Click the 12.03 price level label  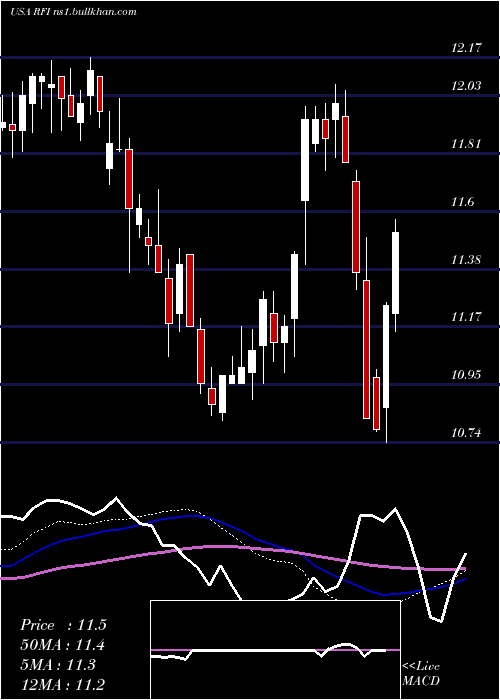pyautogui.click(x=466, y=86)
